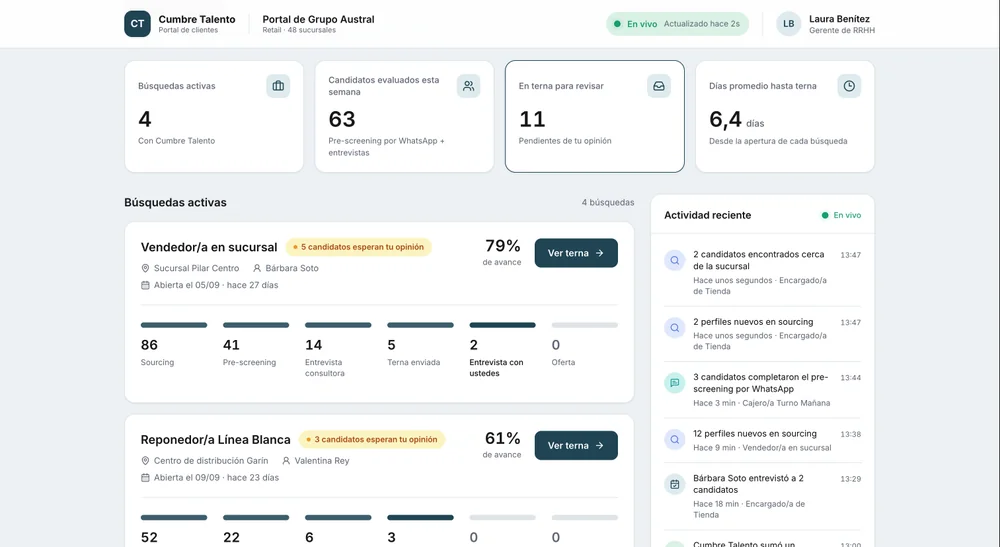Click the 13:38 activity timestamp

click(851, 434)
